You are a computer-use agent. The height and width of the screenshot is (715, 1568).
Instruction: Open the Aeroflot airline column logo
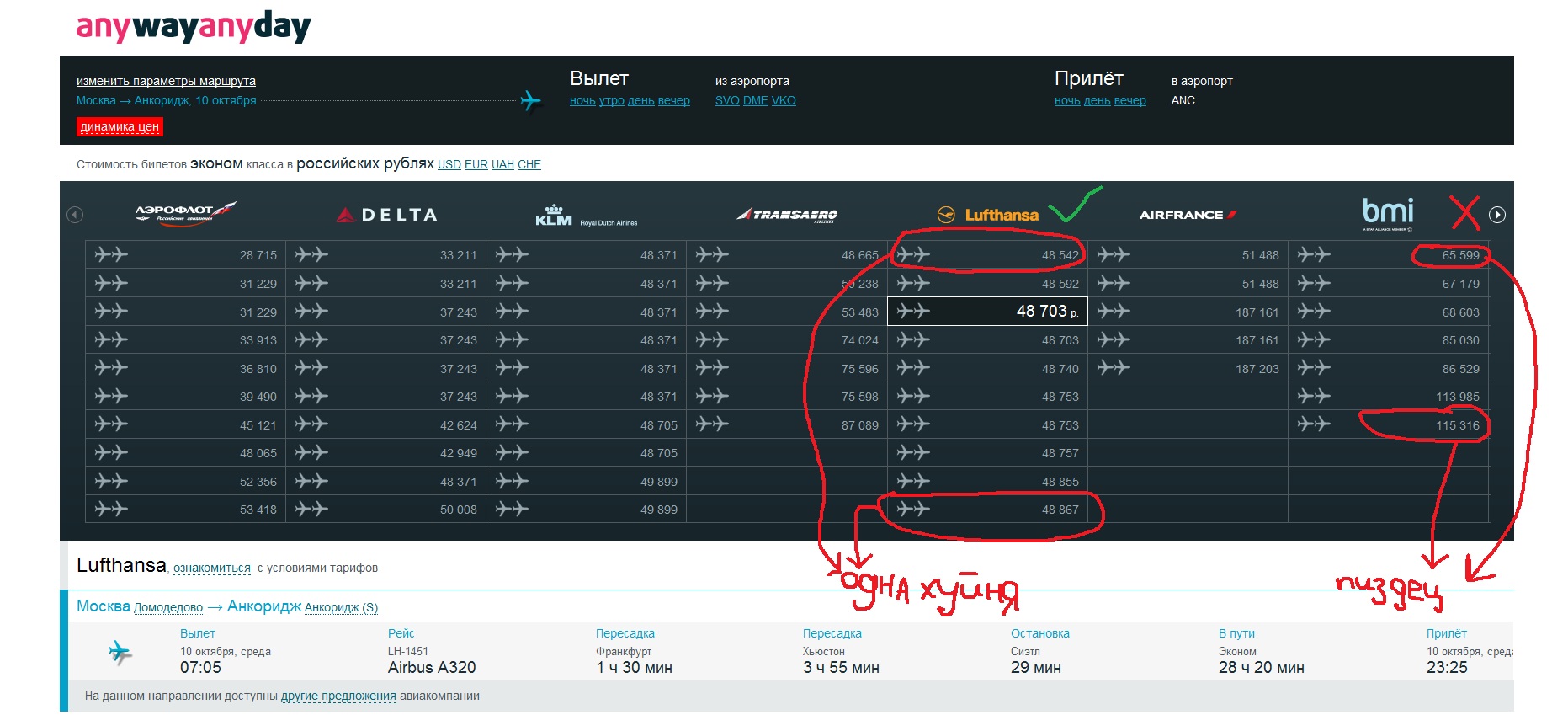[185, 212]
